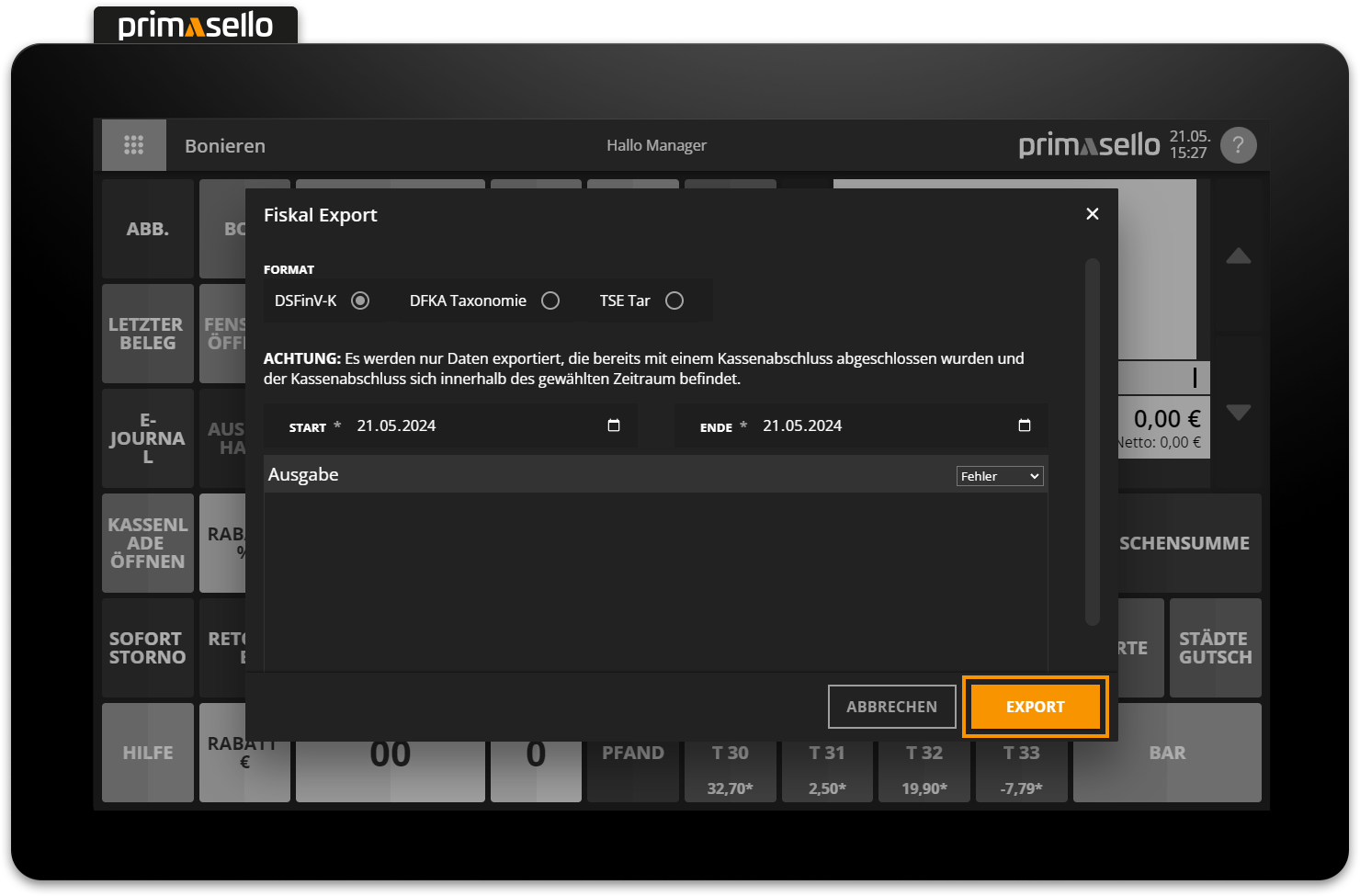Select TSE Tar format radio button

point(674,301)
